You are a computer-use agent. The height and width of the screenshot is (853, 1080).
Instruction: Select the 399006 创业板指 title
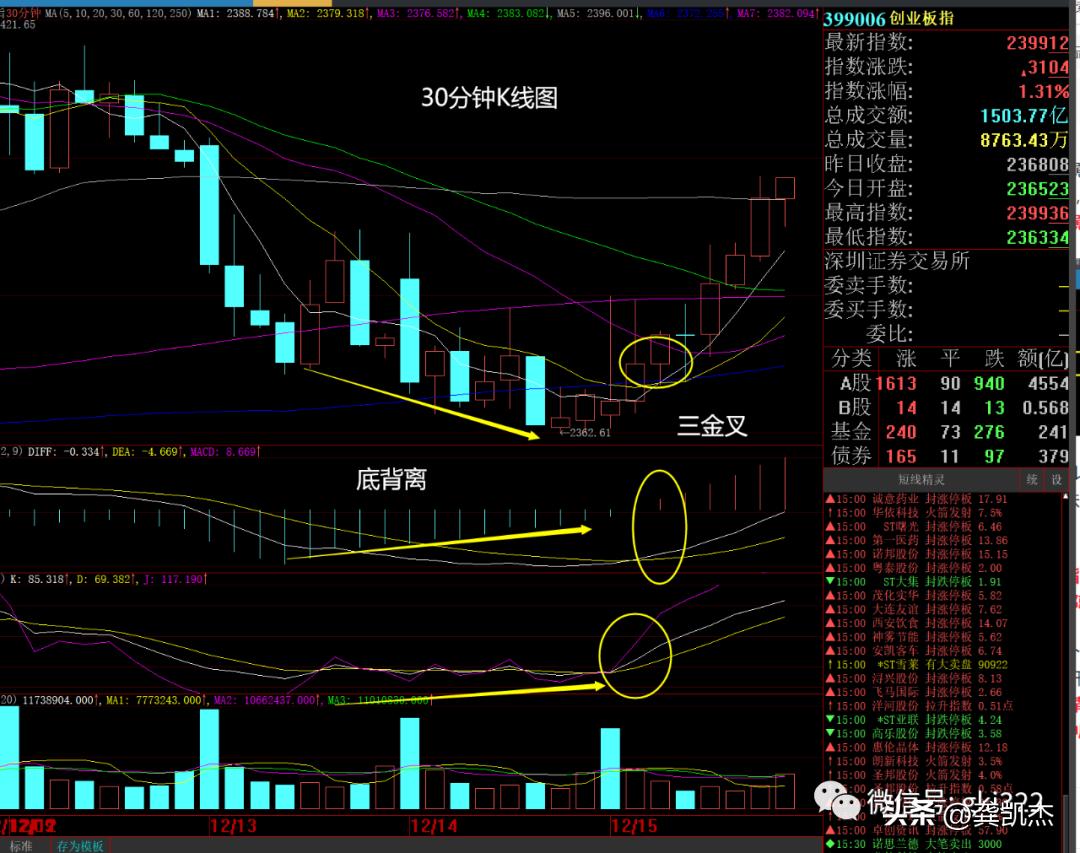[889, 19]
